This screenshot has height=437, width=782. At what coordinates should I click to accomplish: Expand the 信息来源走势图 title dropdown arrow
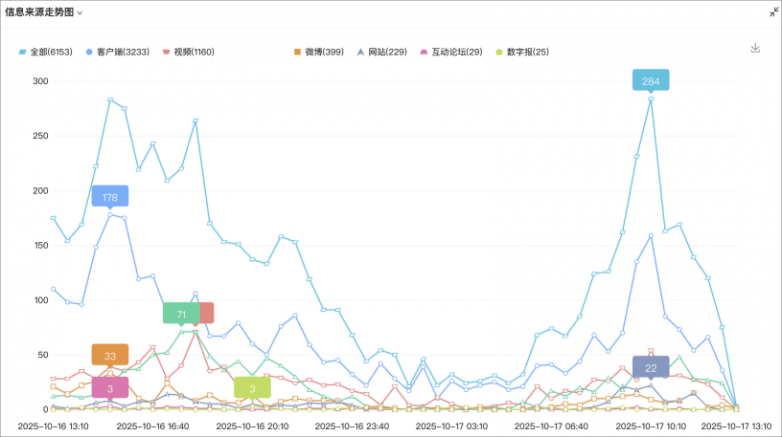click(80, 13)
